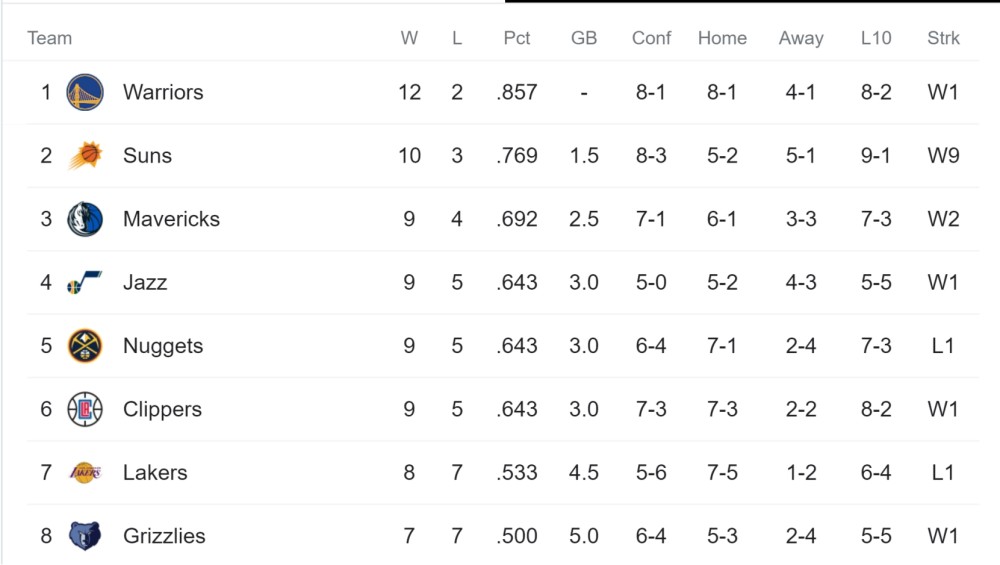Click the Team column header
This screenshot has width=1000, height=565.
pyautogui.click(x=49, y=38)
